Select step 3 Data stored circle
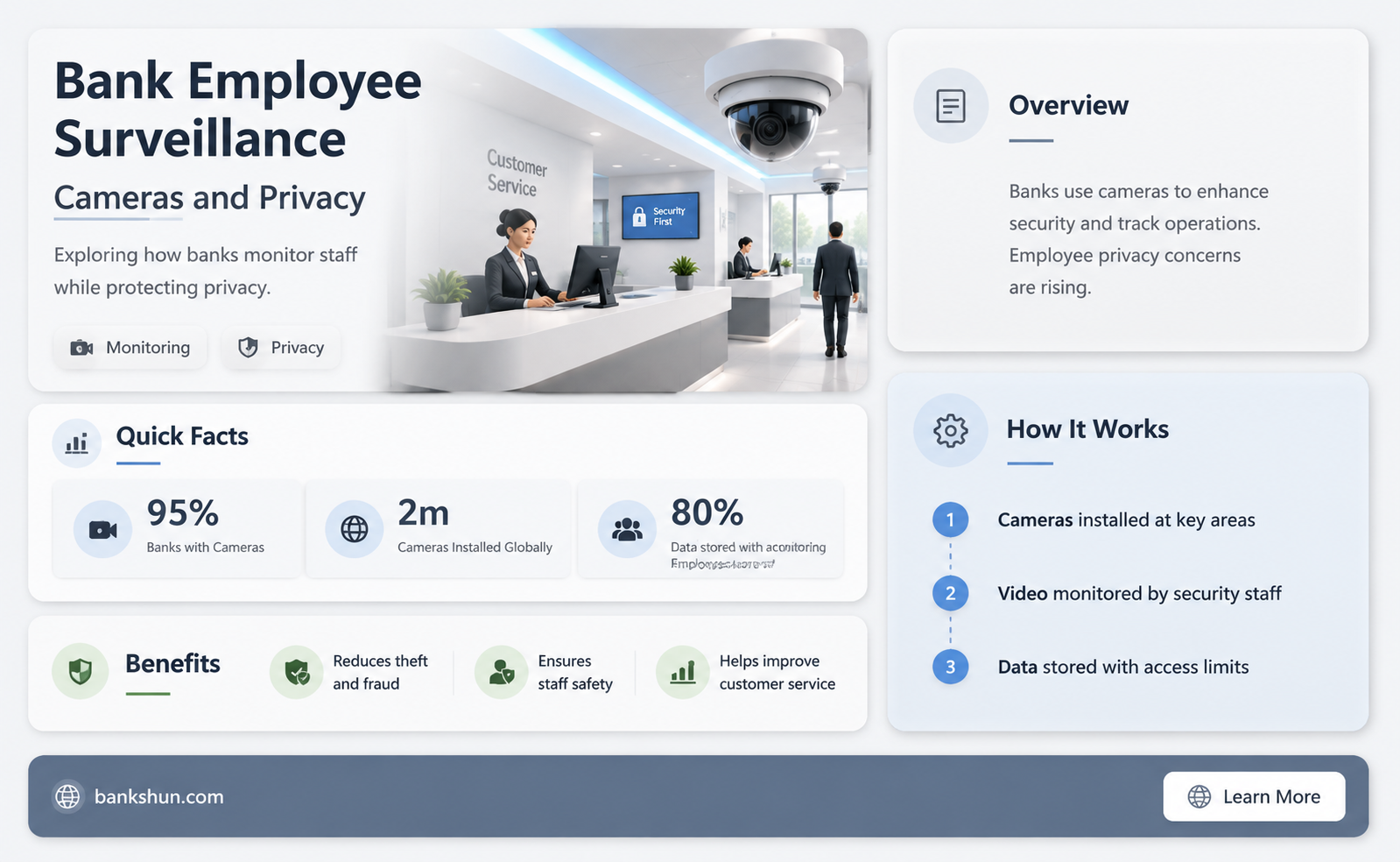This screenshot has height=862, width=1400. point(950,667)
